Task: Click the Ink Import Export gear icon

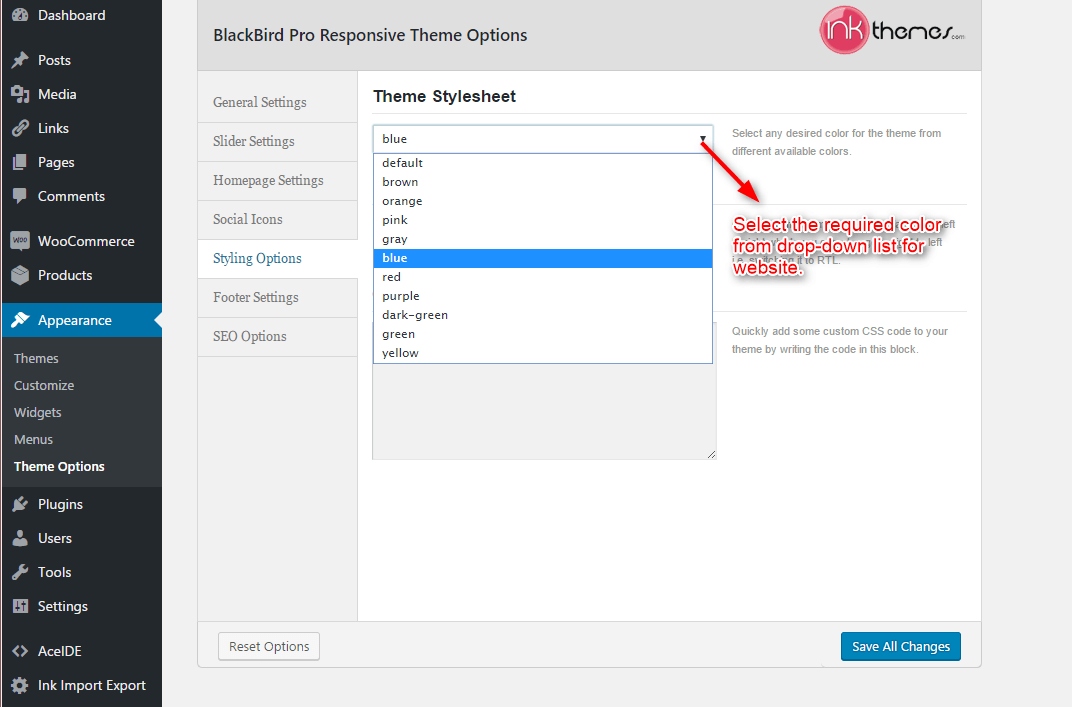Action: point(20,685)
